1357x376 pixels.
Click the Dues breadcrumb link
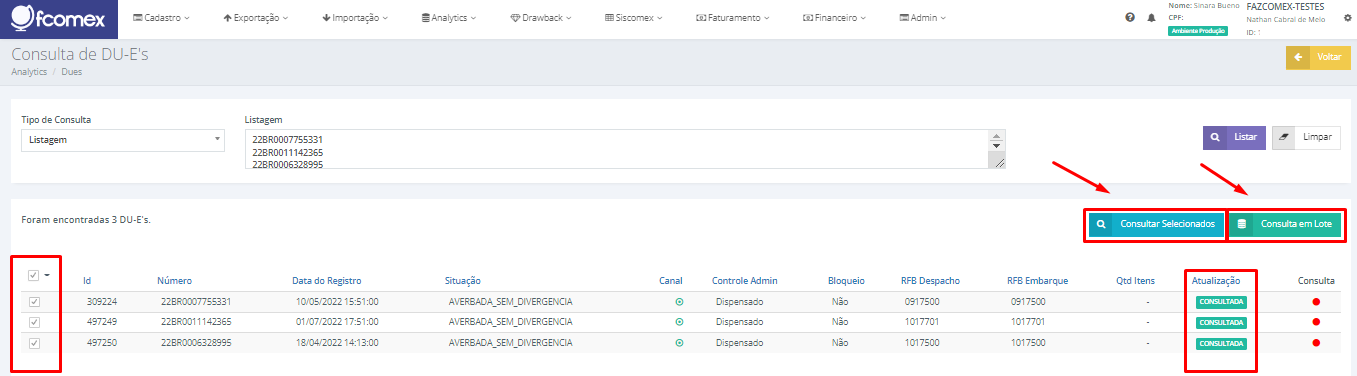coord(72,72)
